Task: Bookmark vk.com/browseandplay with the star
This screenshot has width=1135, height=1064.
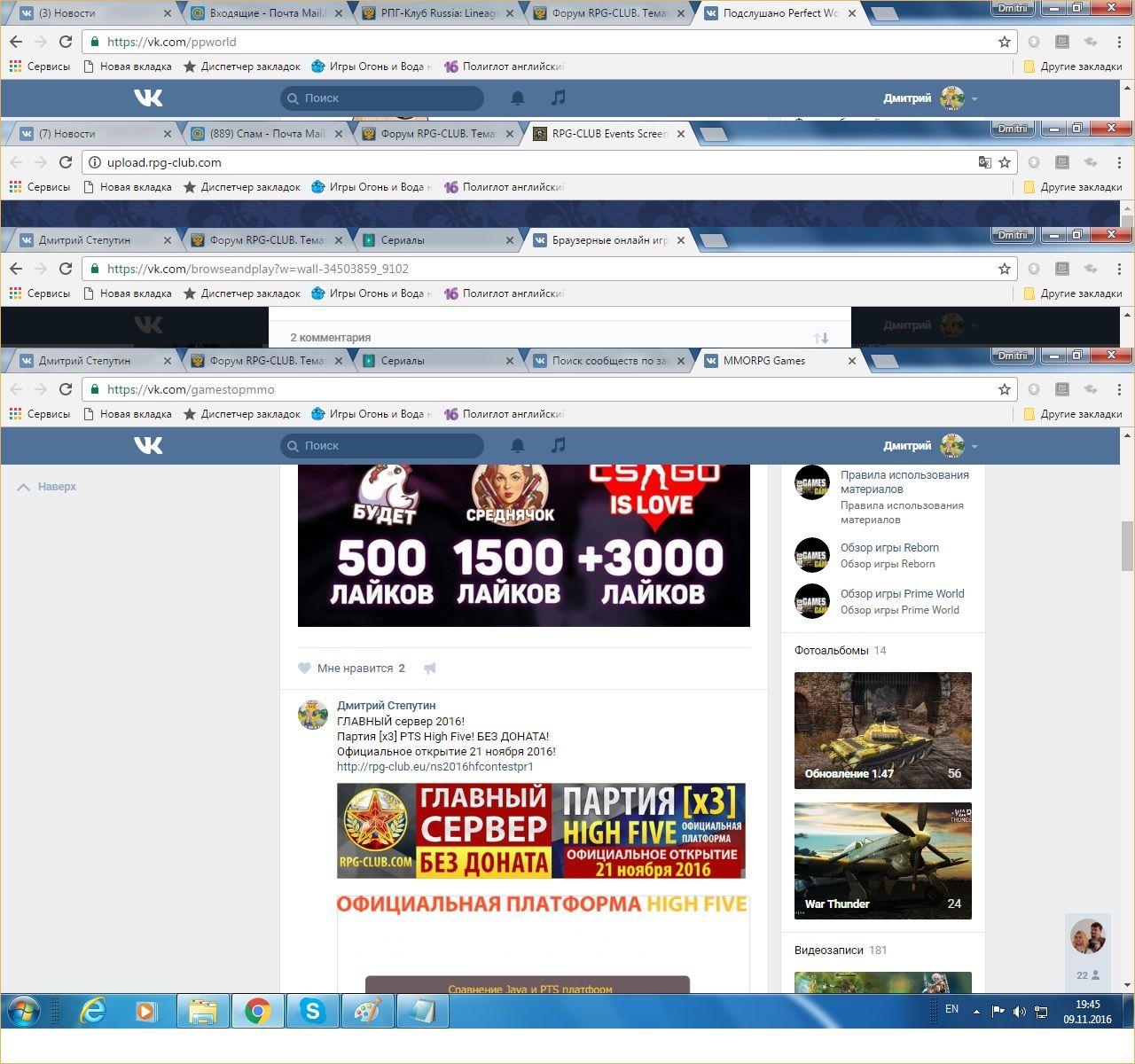Action: tap(1005, 269)
